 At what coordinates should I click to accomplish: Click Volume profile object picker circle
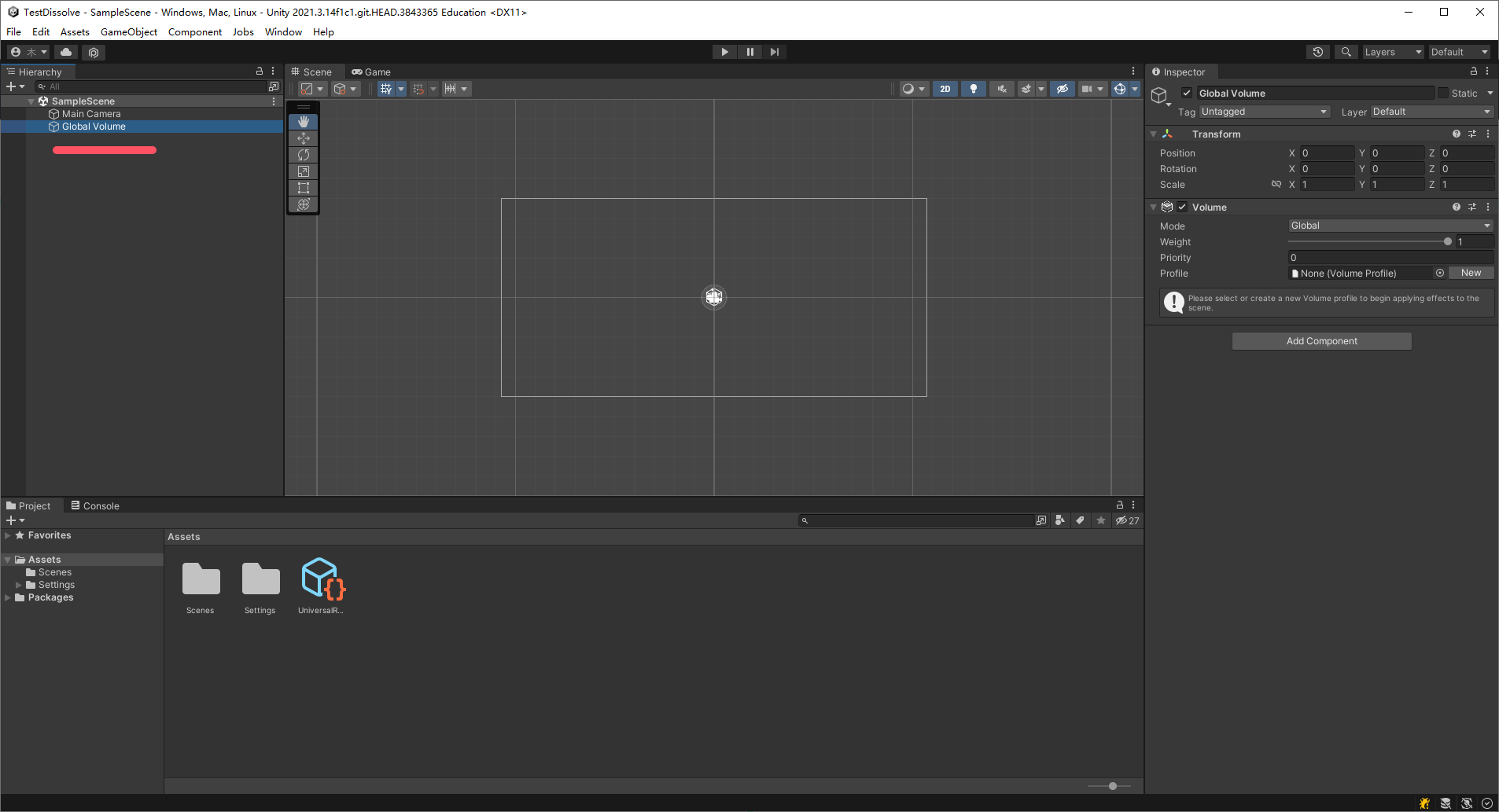(1440, 273)
